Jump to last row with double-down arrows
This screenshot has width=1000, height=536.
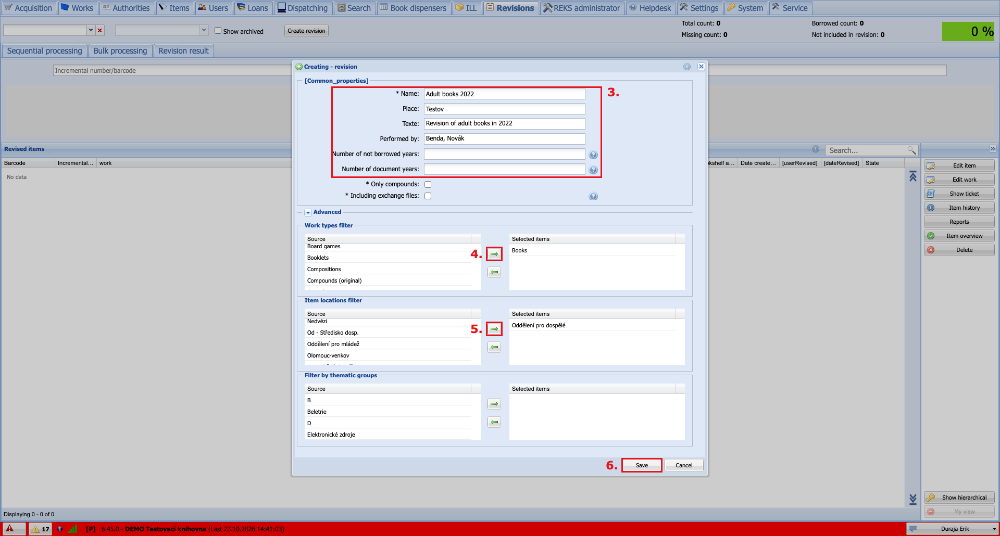pos(912,498)
